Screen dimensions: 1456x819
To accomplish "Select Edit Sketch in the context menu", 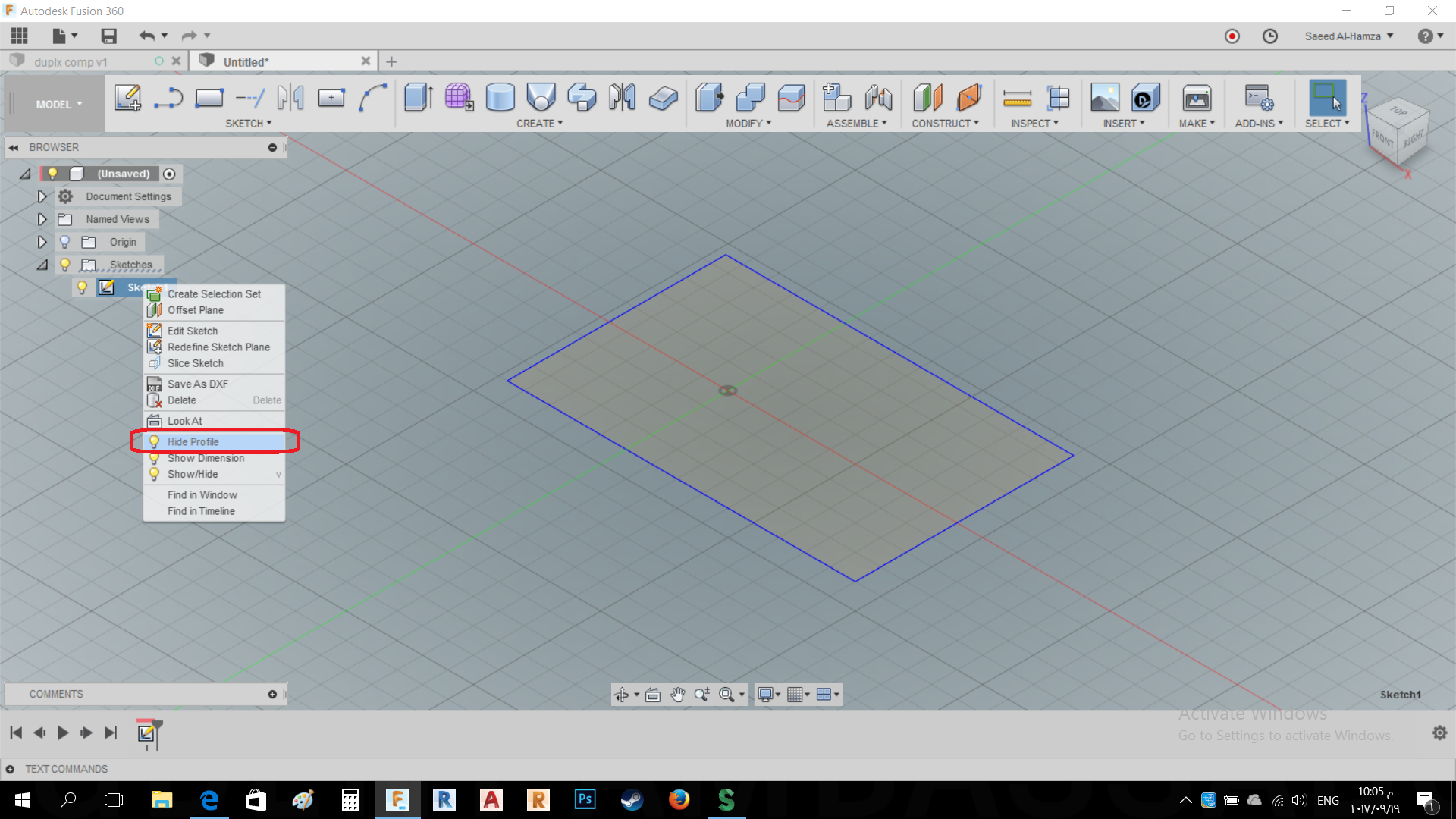I will (x=193, y=331).
